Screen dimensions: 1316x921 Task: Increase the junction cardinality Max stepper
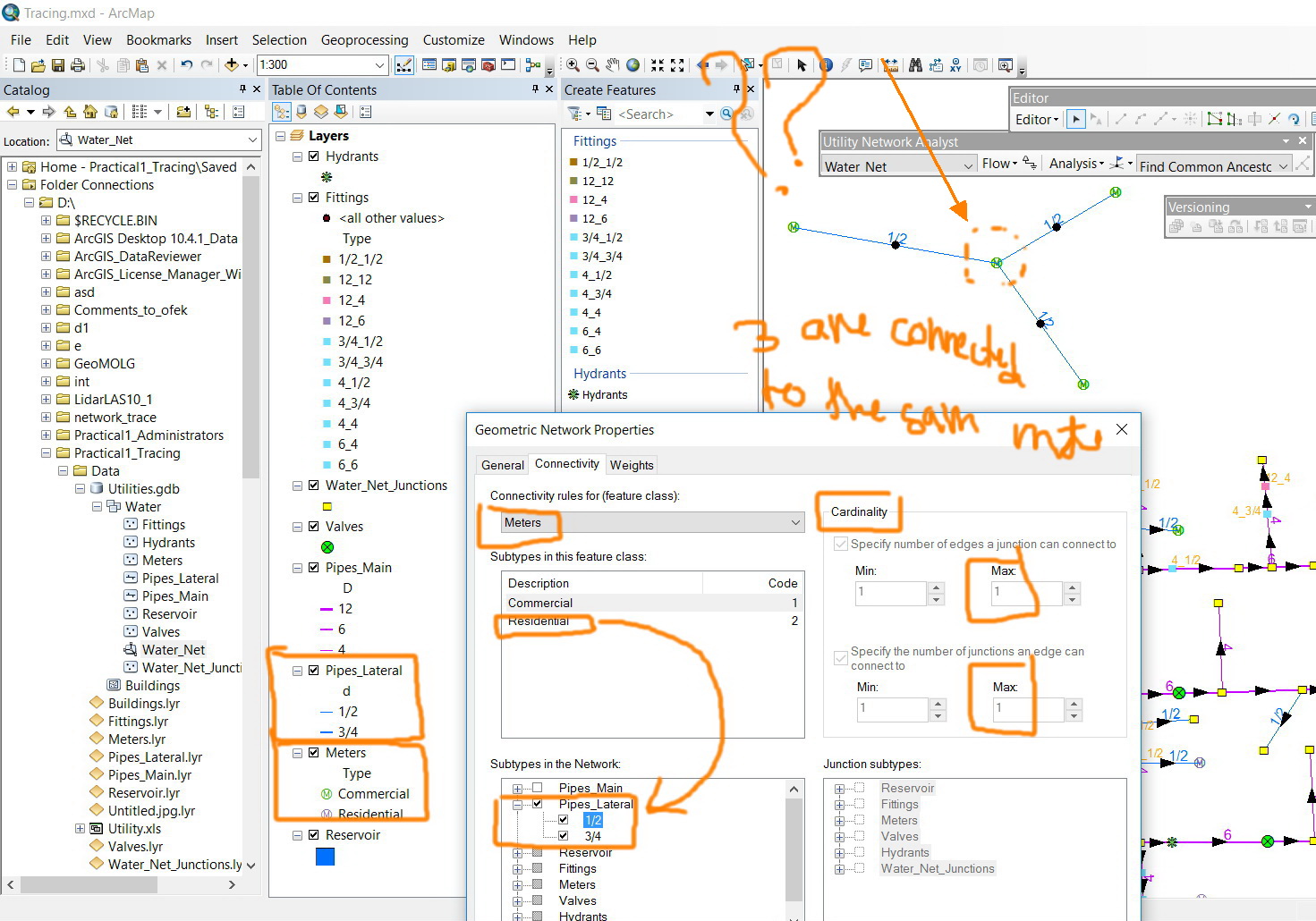click(1073, 587)
